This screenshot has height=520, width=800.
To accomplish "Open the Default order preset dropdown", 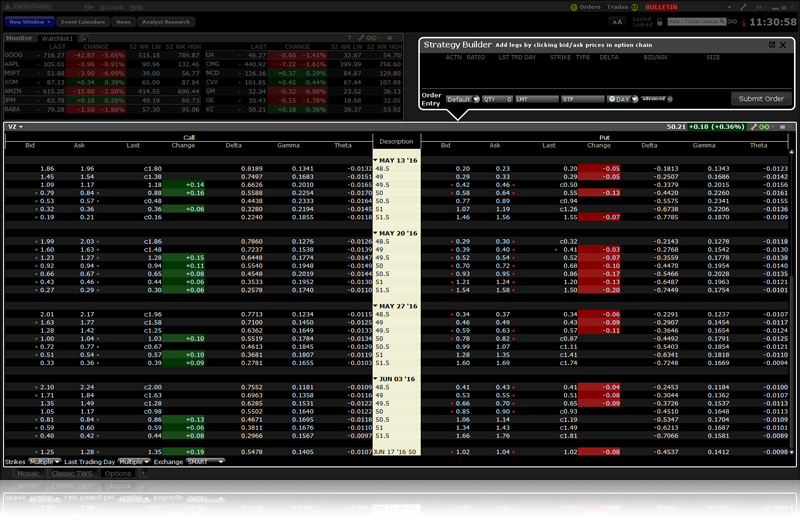I will tap(462, 99).
